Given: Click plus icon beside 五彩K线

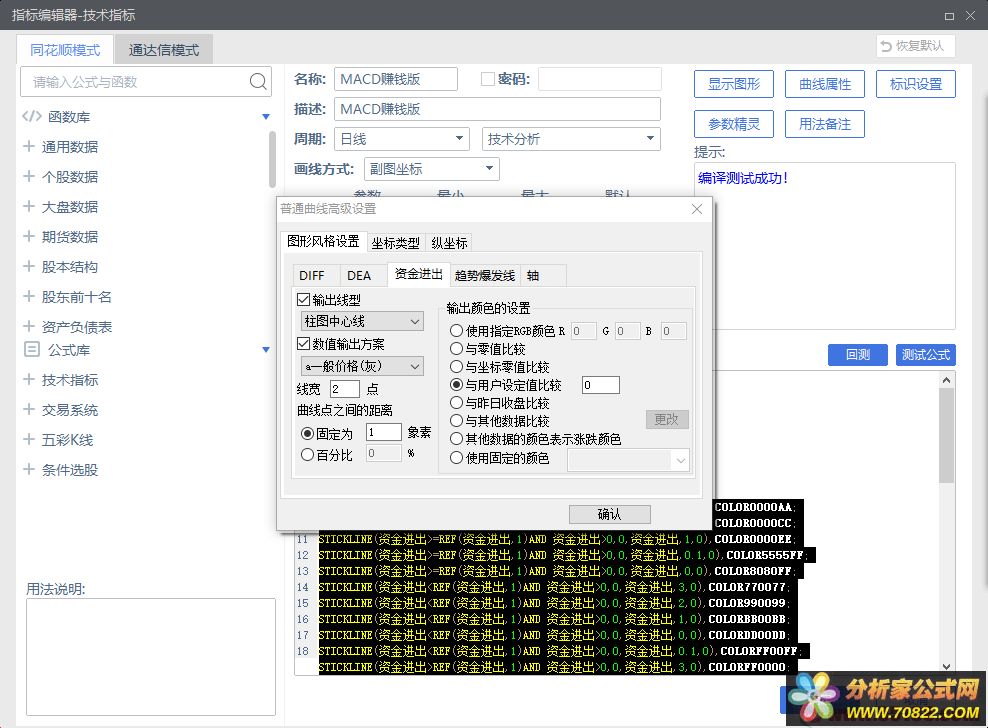Looking at the screenshot, I should pyautogui.click(x=28, y=439).
